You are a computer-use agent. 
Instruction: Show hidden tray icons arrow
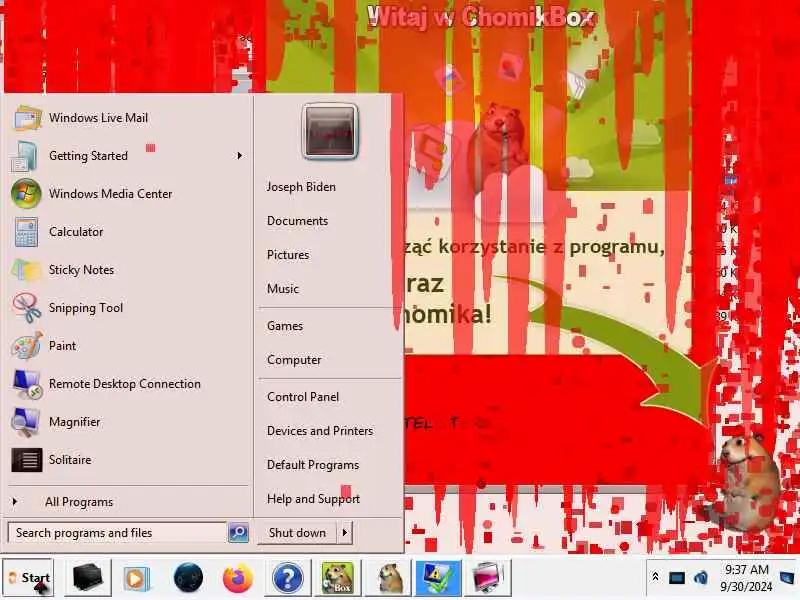pyautogui.click(x=656, y=578)
